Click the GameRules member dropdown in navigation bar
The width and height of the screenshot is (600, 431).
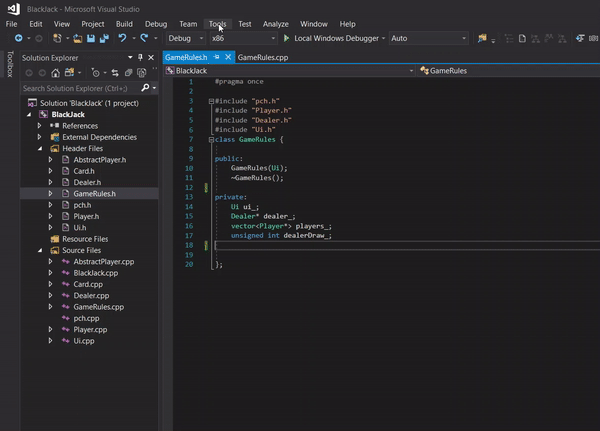tap(509, 70)
